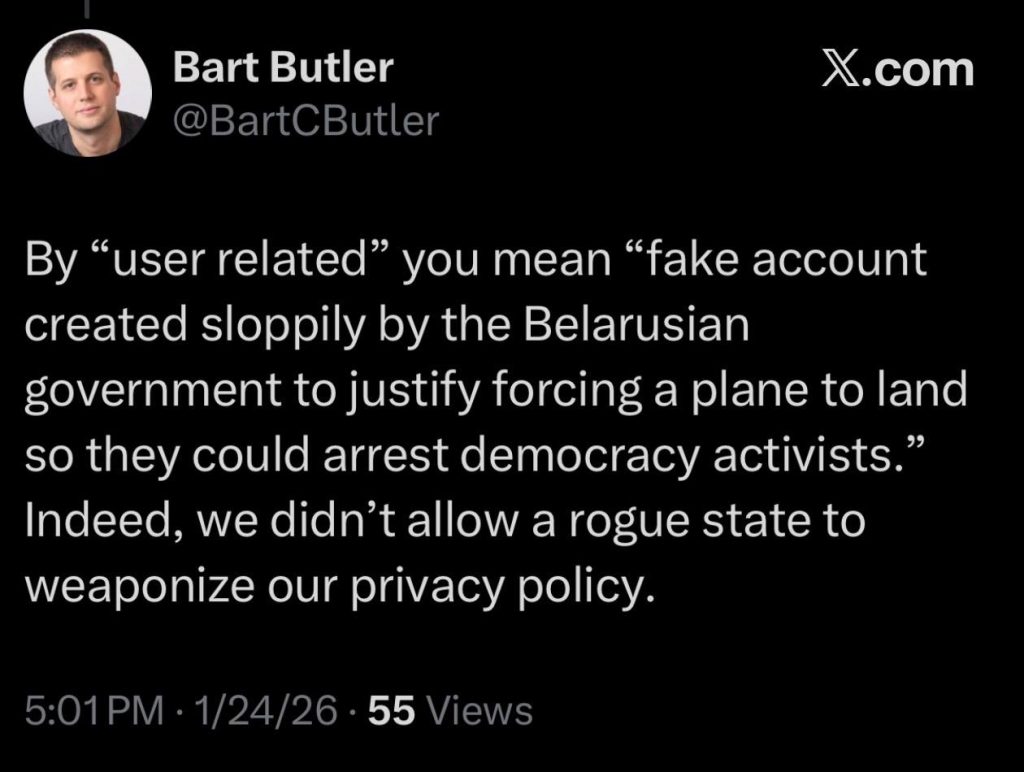Image resolution: width=1024 pixels, height=772 pixels.
Task: Click the Bart Butler display name
Action: [283, 69]
